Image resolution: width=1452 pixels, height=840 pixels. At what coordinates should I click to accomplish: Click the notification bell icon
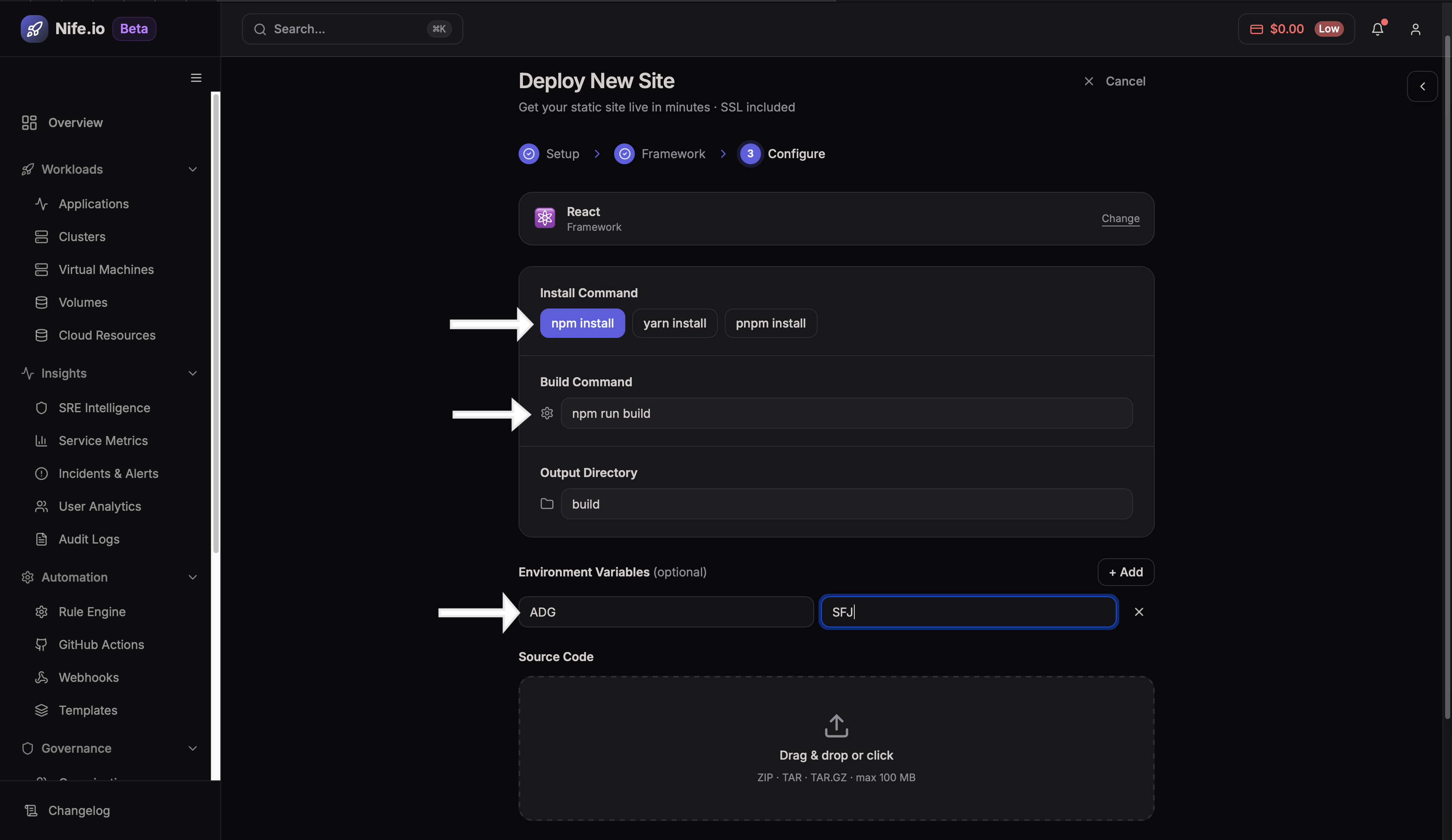tap(1377, 29)
